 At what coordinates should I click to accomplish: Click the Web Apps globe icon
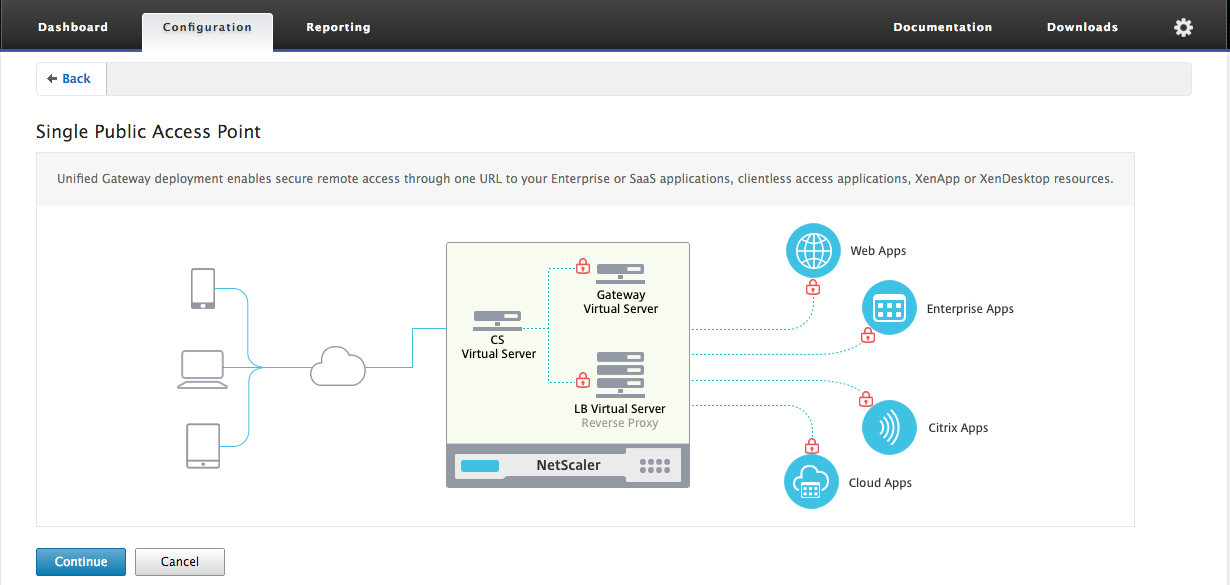(x=813, y=250)
